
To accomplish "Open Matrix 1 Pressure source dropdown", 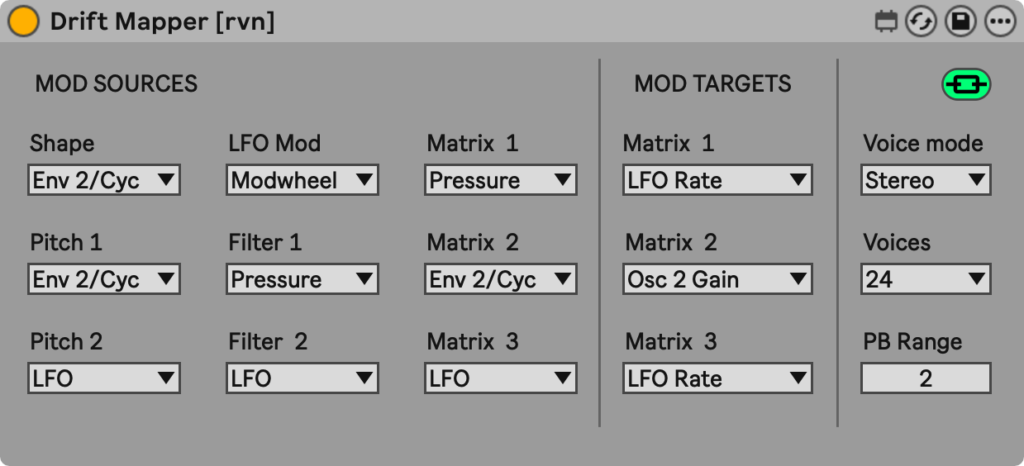I will (x=500, y=181).
